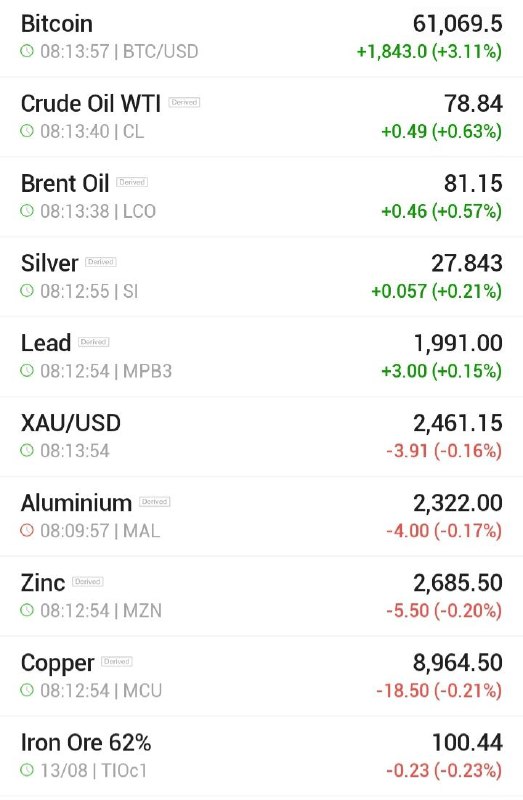
Task: Open the XAU/USD quote
Action: tap(261, 437)
